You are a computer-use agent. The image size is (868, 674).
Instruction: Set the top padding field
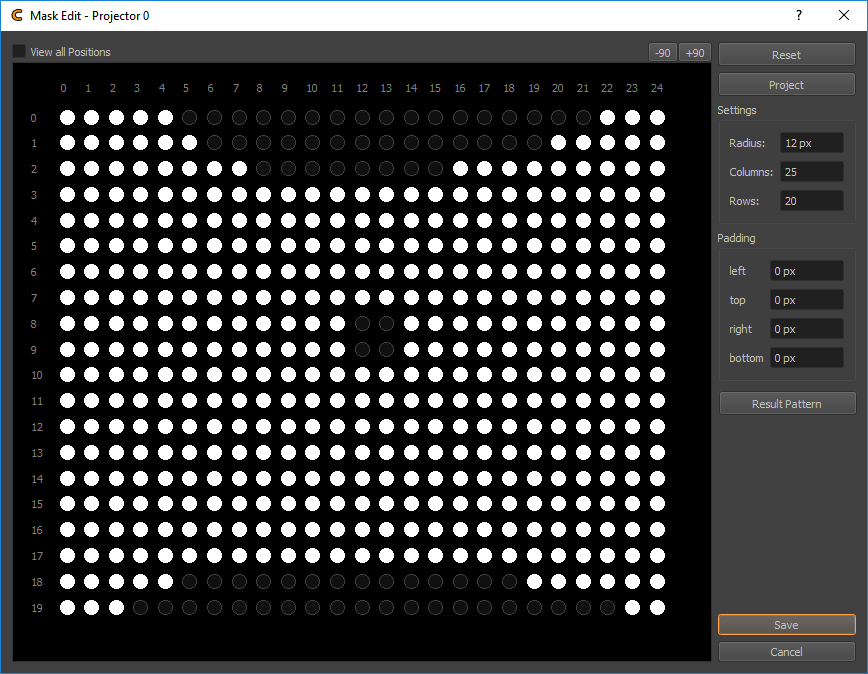point(807,300)
